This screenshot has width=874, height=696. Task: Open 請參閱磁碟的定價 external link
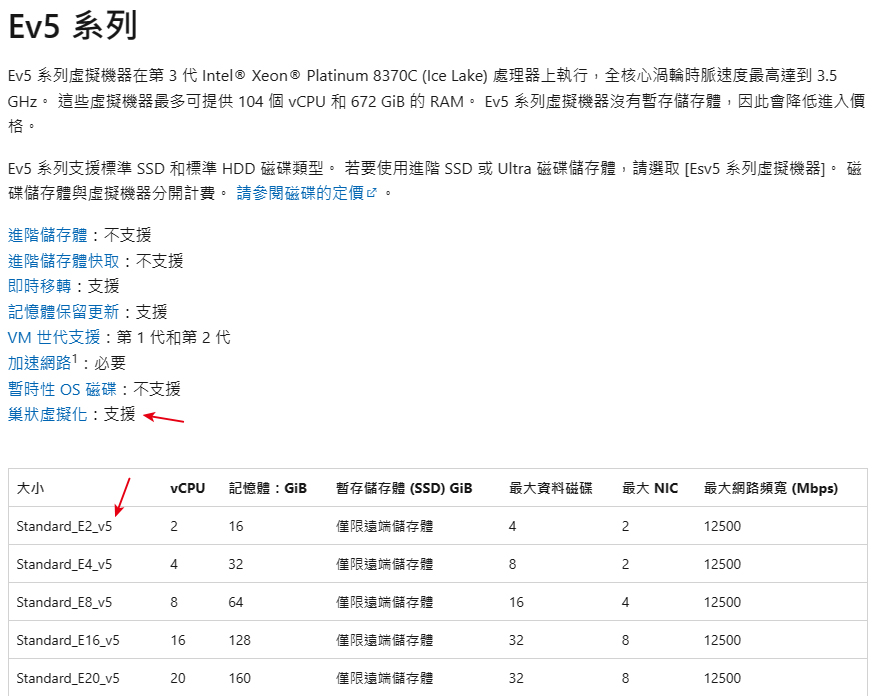pos(307,193)
